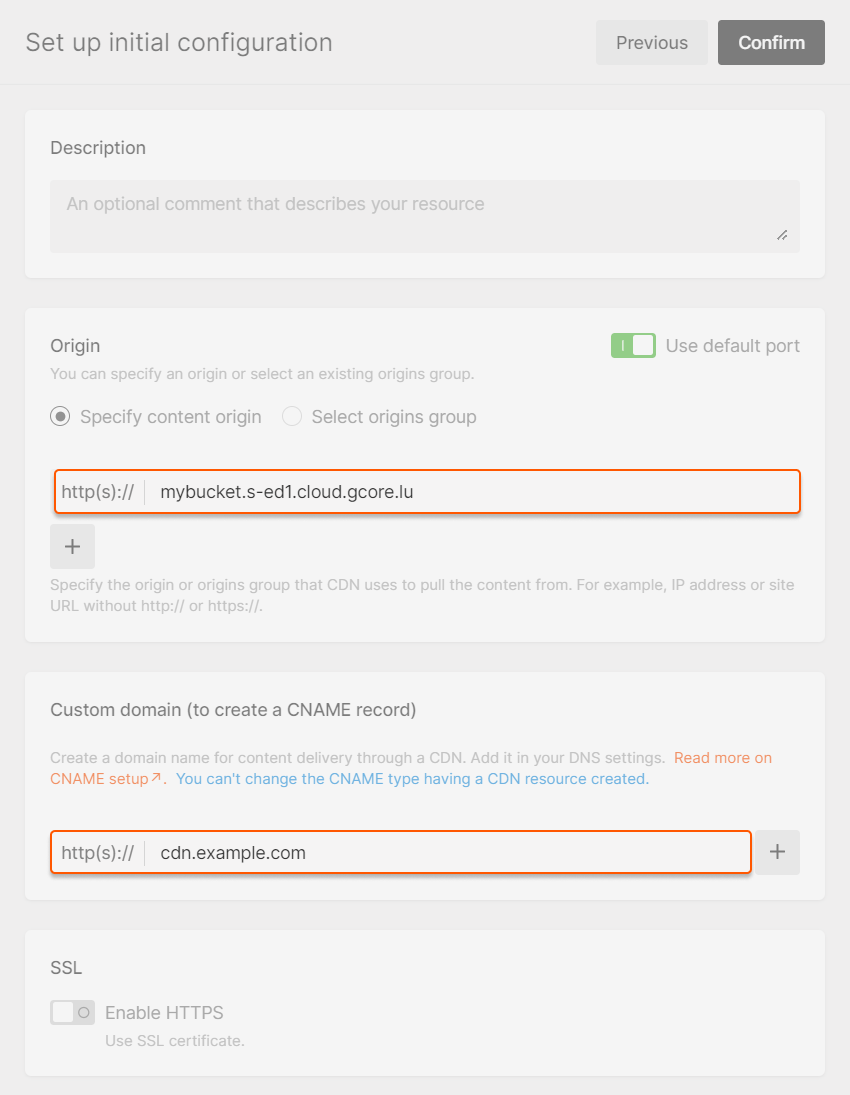Select the Select origins group radio button
Image resolution: width=850 pixels, height=1095 pixels.
point(292,416)
